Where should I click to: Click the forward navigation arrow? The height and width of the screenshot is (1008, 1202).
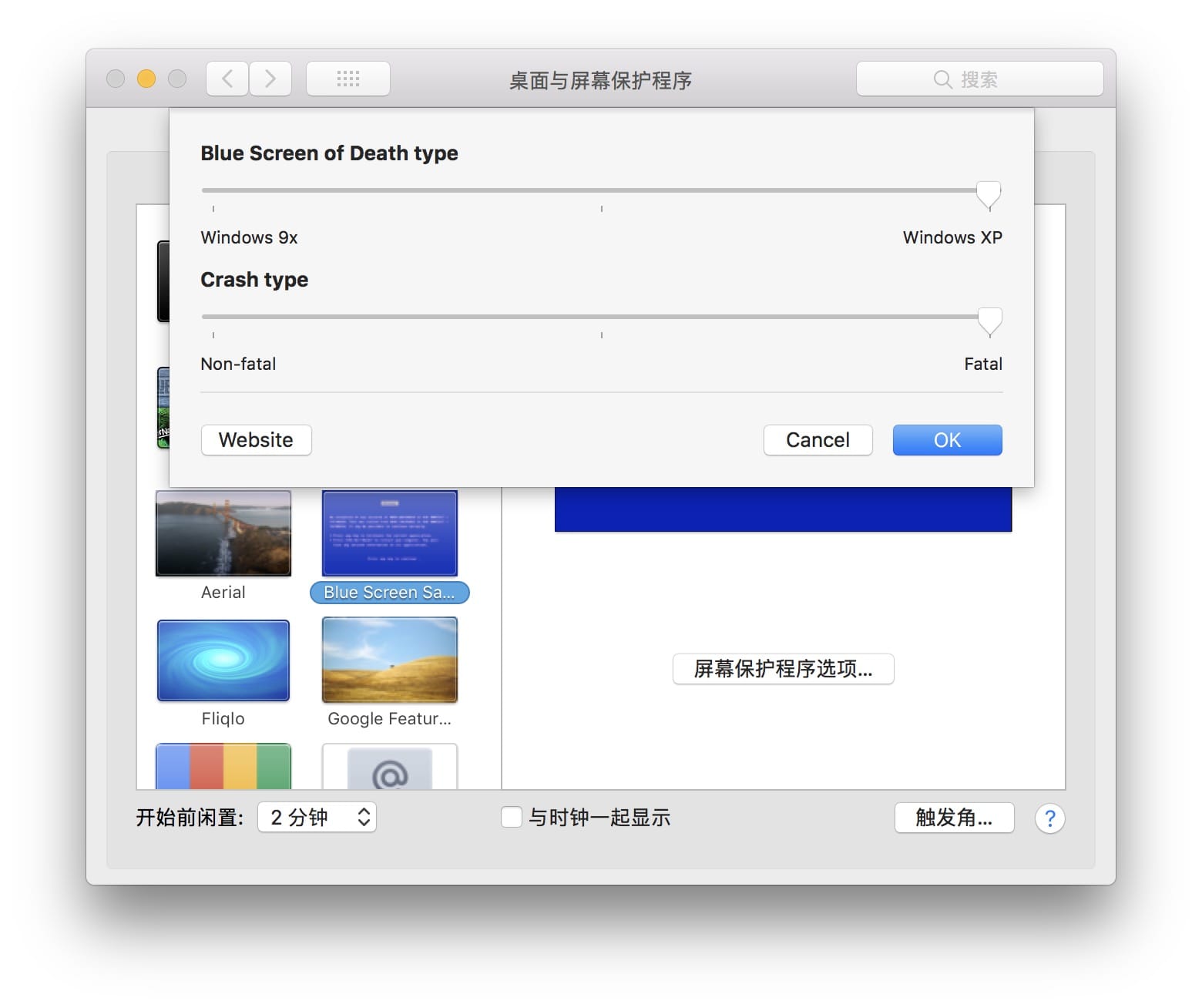click(x=270, y=79)
